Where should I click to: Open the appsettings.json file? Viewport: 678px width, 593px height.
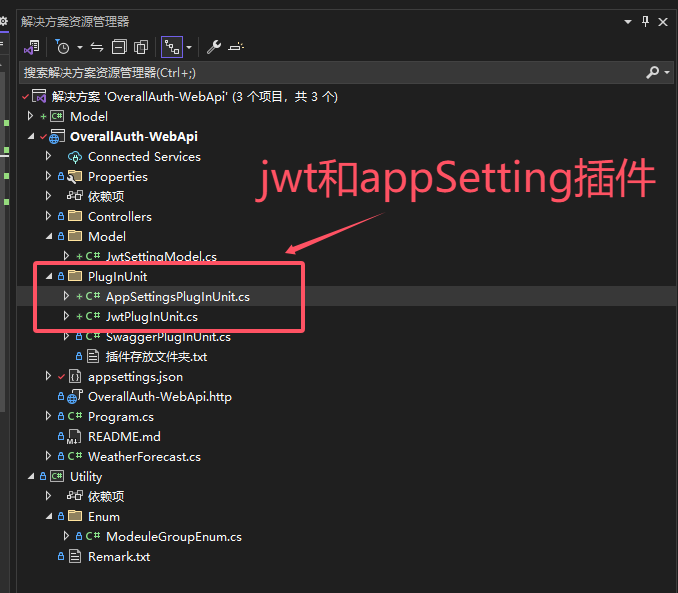coord(135,376)
